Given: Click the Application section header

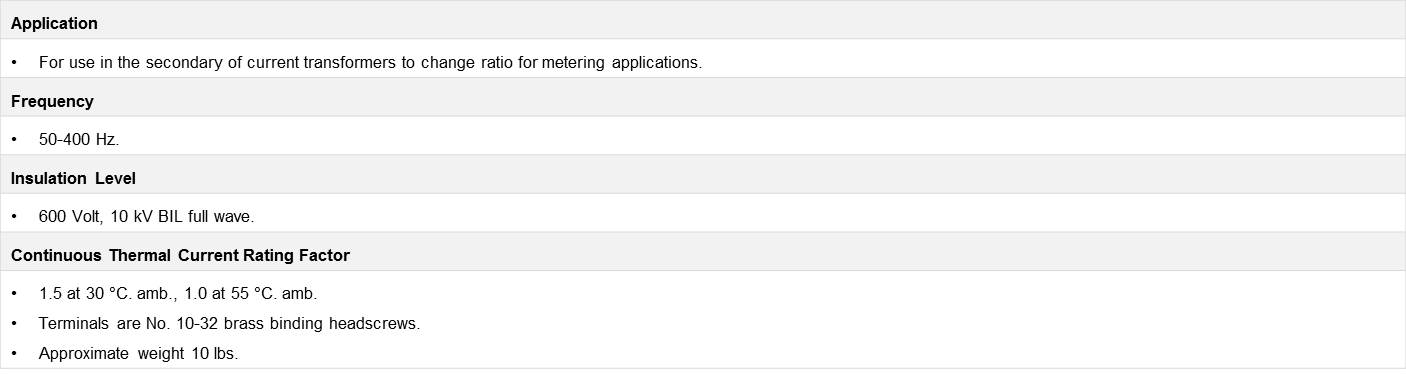Looking at the screenshot, I should pyautogui.click(x=54, y=23).
